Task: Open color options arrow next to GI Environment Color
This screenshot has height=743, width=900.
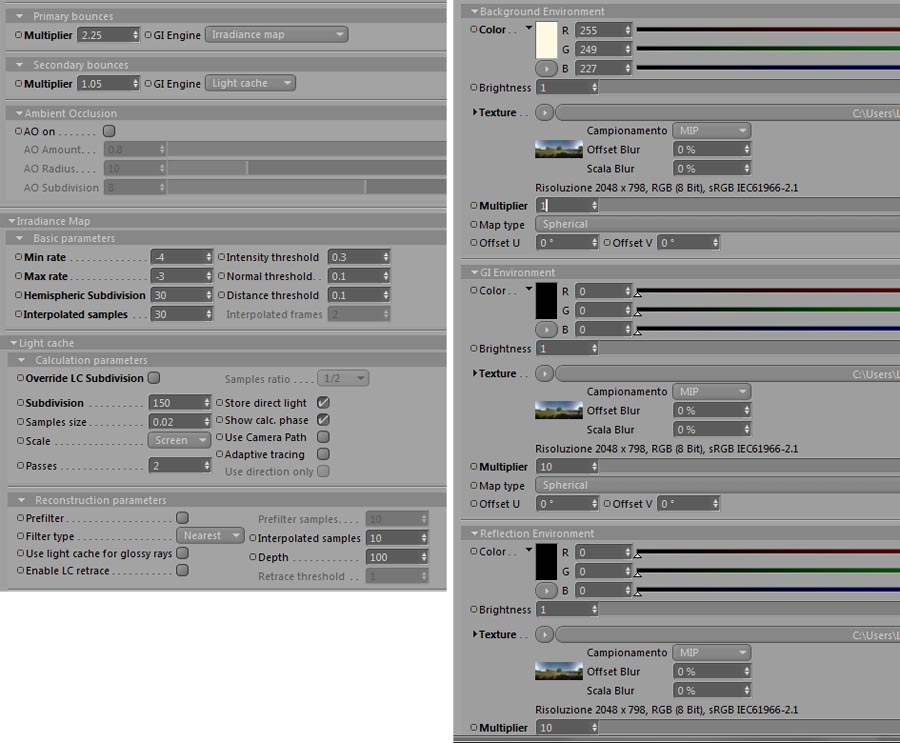Action: (x=529, y=289)
